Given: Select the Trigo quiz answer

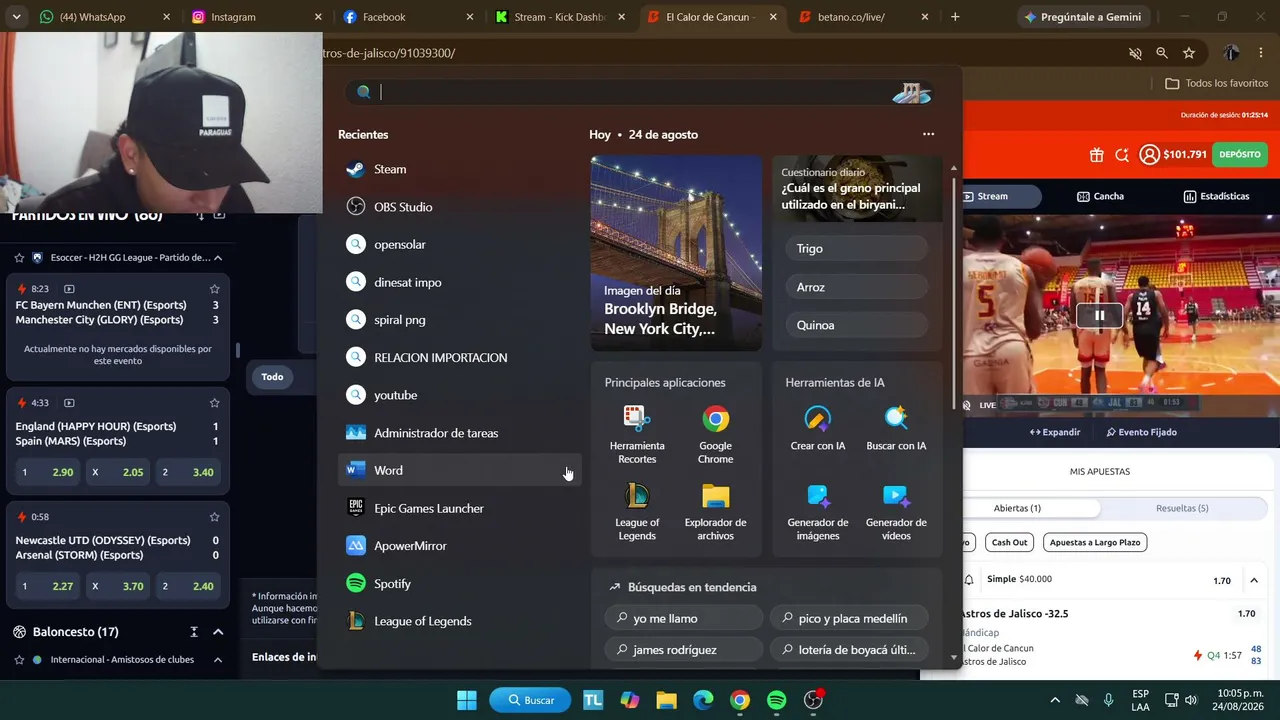Looking at the screenshot, I should coord(856,248).
